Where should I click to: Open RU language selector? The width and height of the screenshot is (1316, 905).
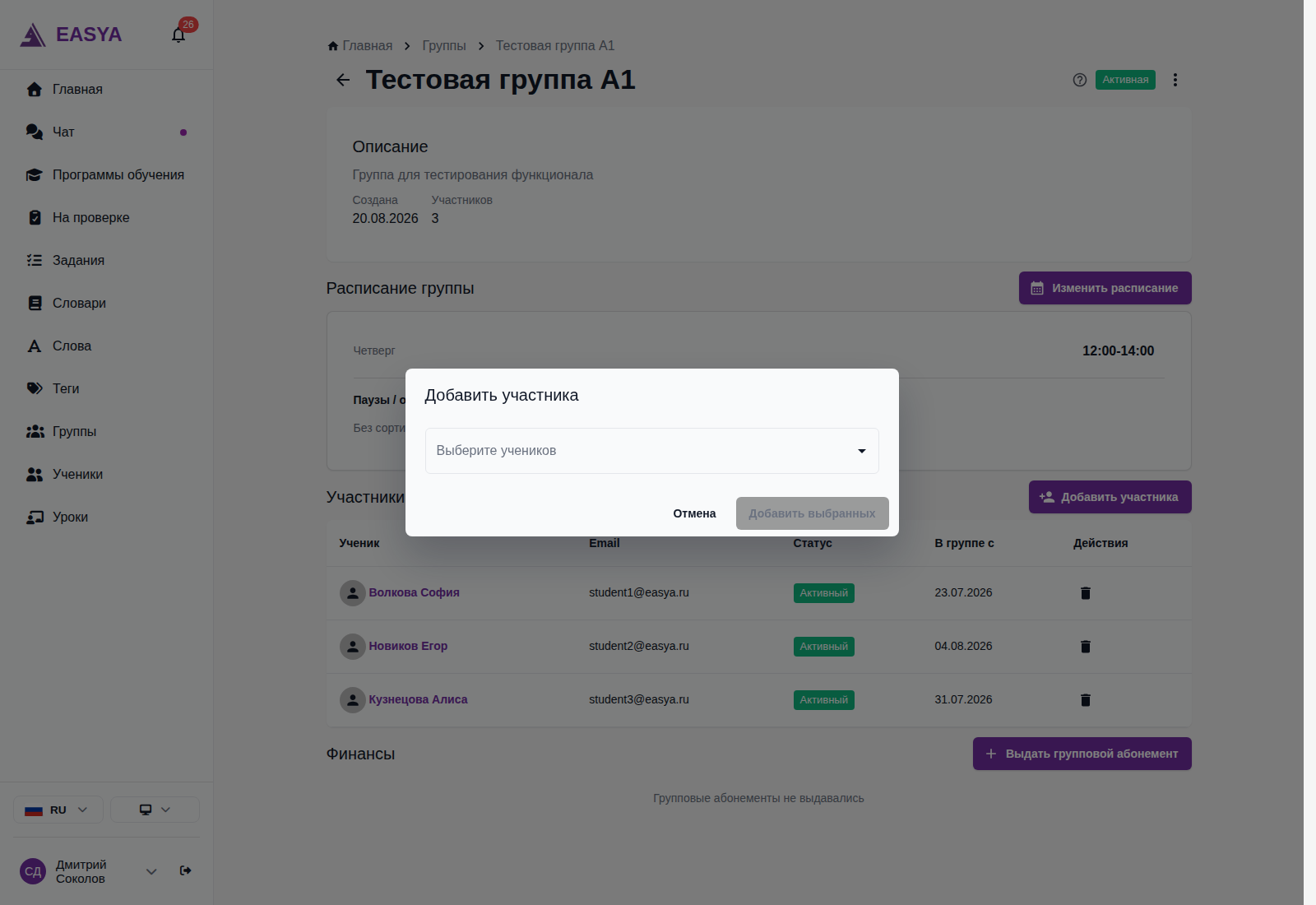pos(58,810)
